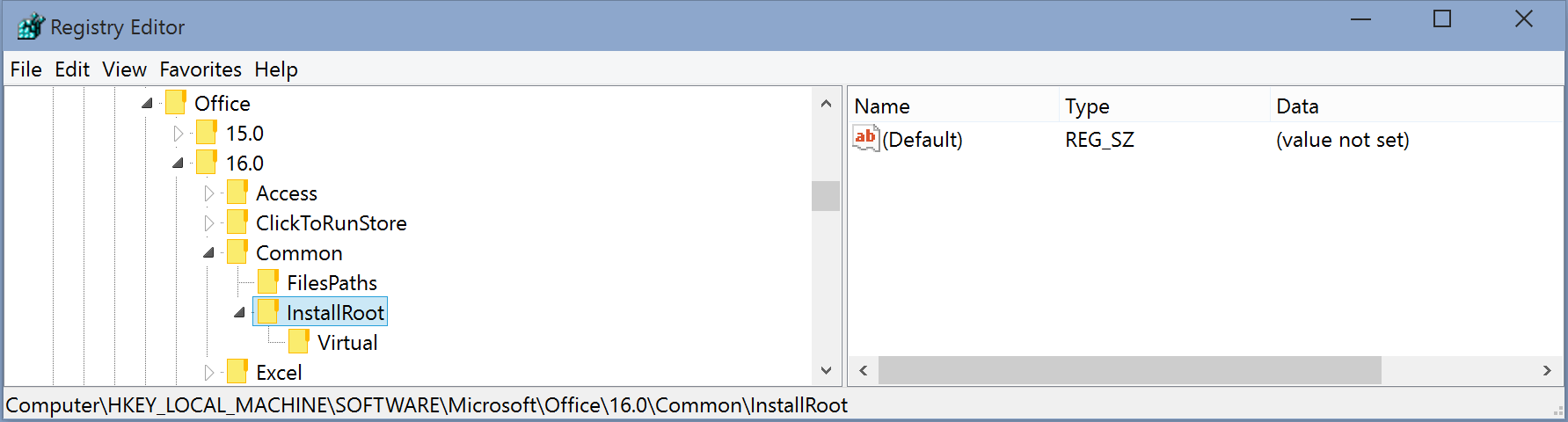This screenshot has width=1568, height=422.
Task: Click the Virtual subkey folder icon
Action: pos(299,342)
